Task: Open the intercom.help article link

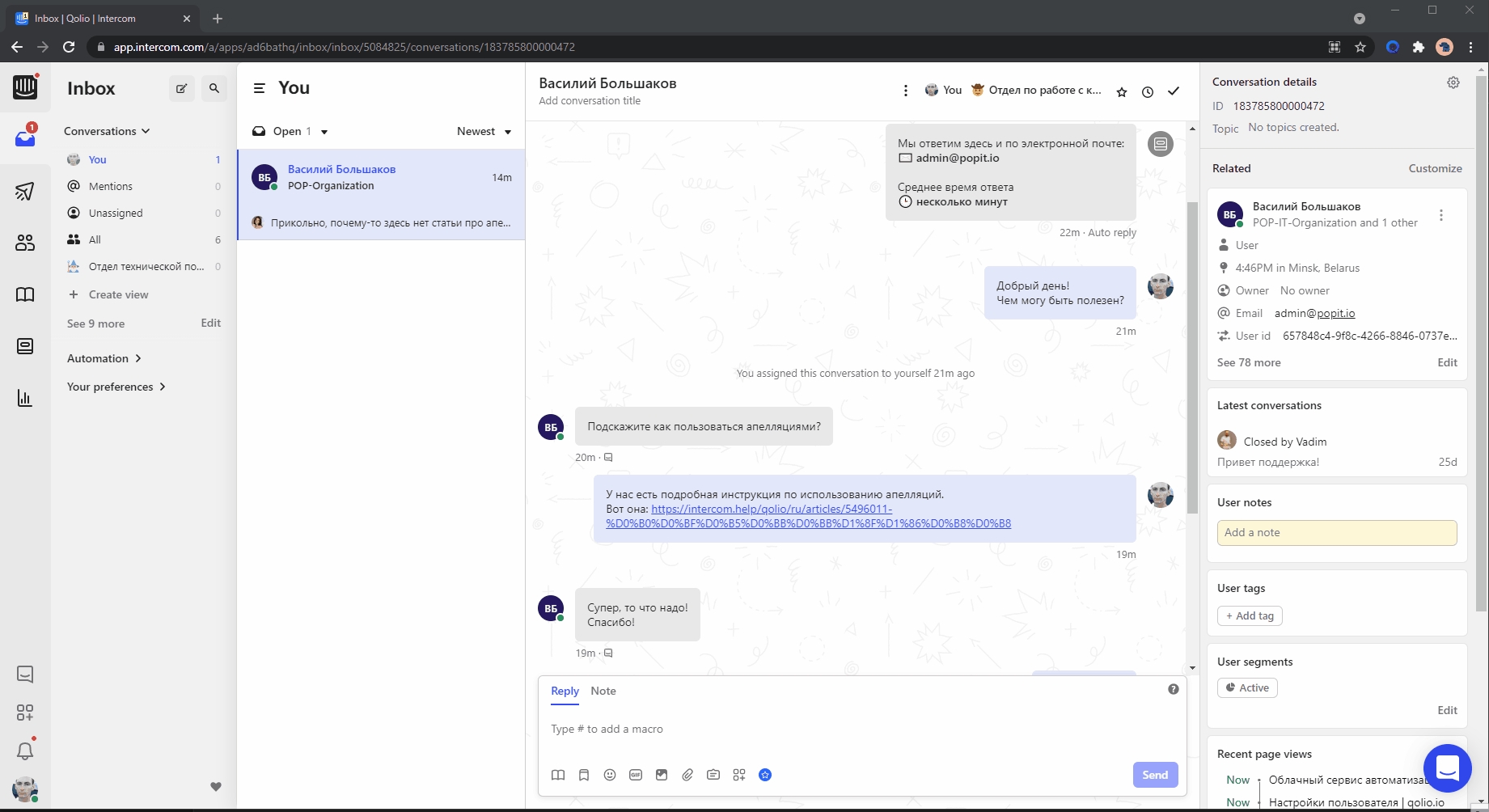Action: point(808,516)
